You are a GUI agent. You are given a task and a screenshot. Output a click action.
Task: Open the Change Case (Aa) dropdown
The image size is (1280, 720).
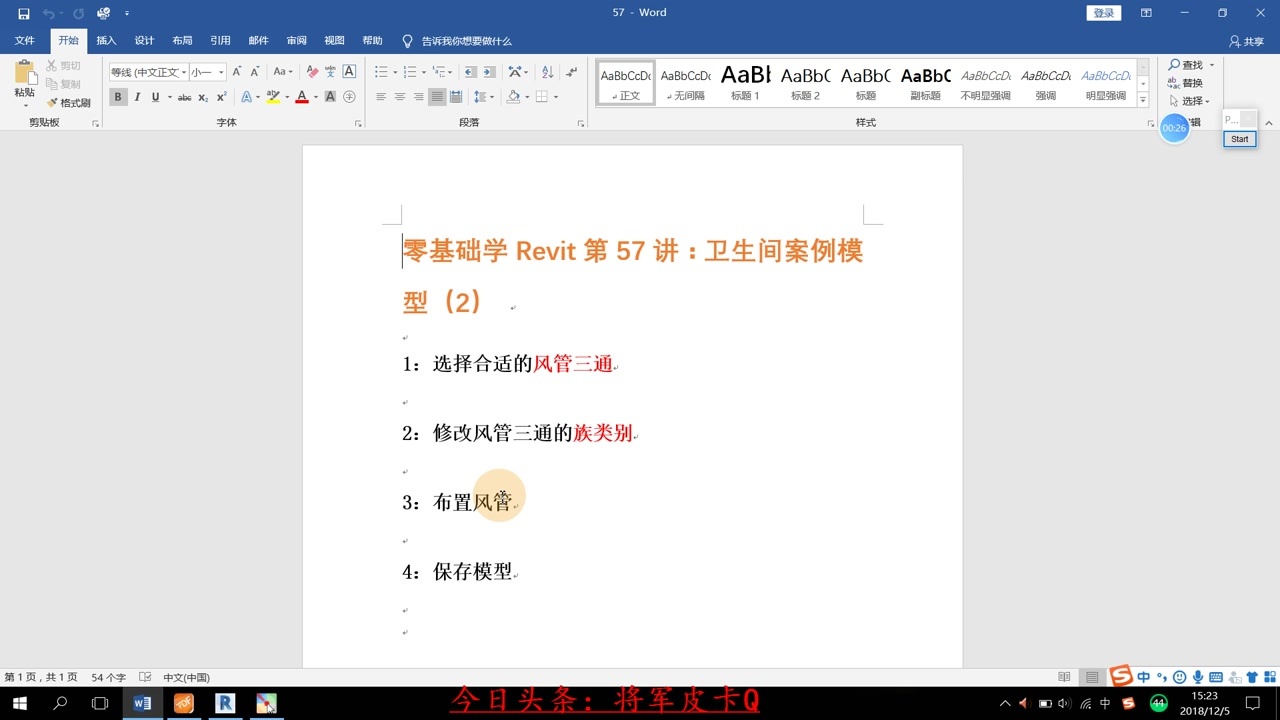coord(283,72)
